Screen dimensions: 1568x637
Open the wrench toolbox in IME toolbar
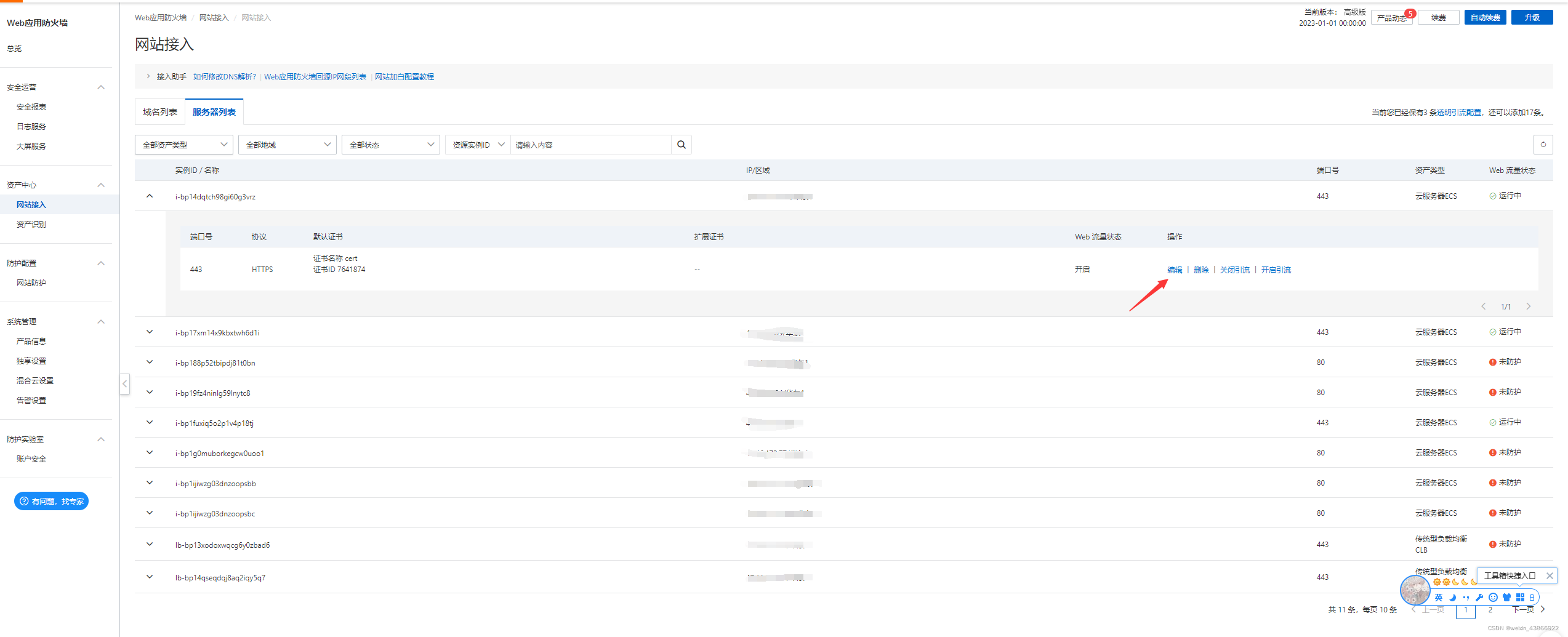click(x=1479, y=597)
